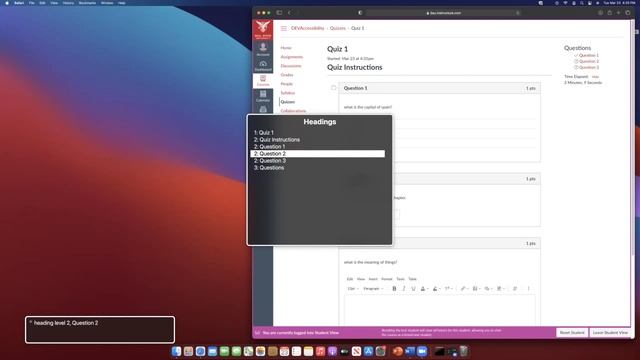This screenshot has width=640, height=360.
Task: Open App Store from the Dock
Action: point(368,351)
